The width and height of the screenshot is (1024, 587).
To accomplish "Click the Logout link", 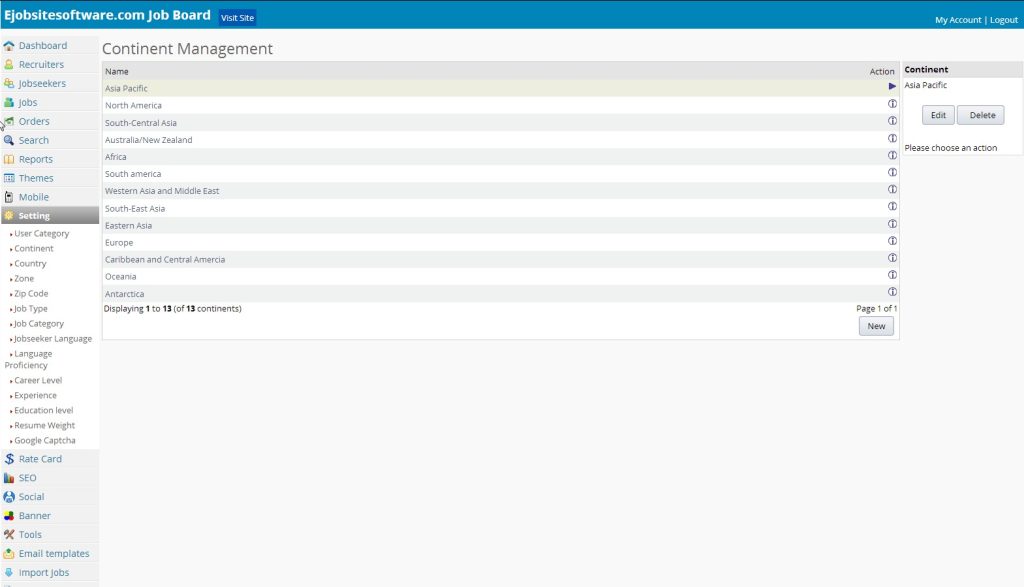I will (1004, 20).
